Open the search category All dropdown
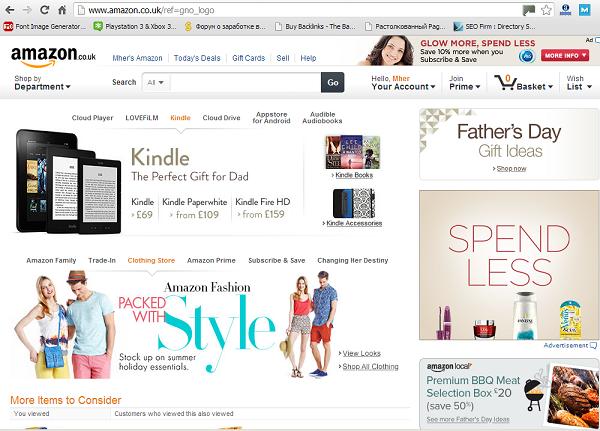600x431 pixels. tap(155, 82)
